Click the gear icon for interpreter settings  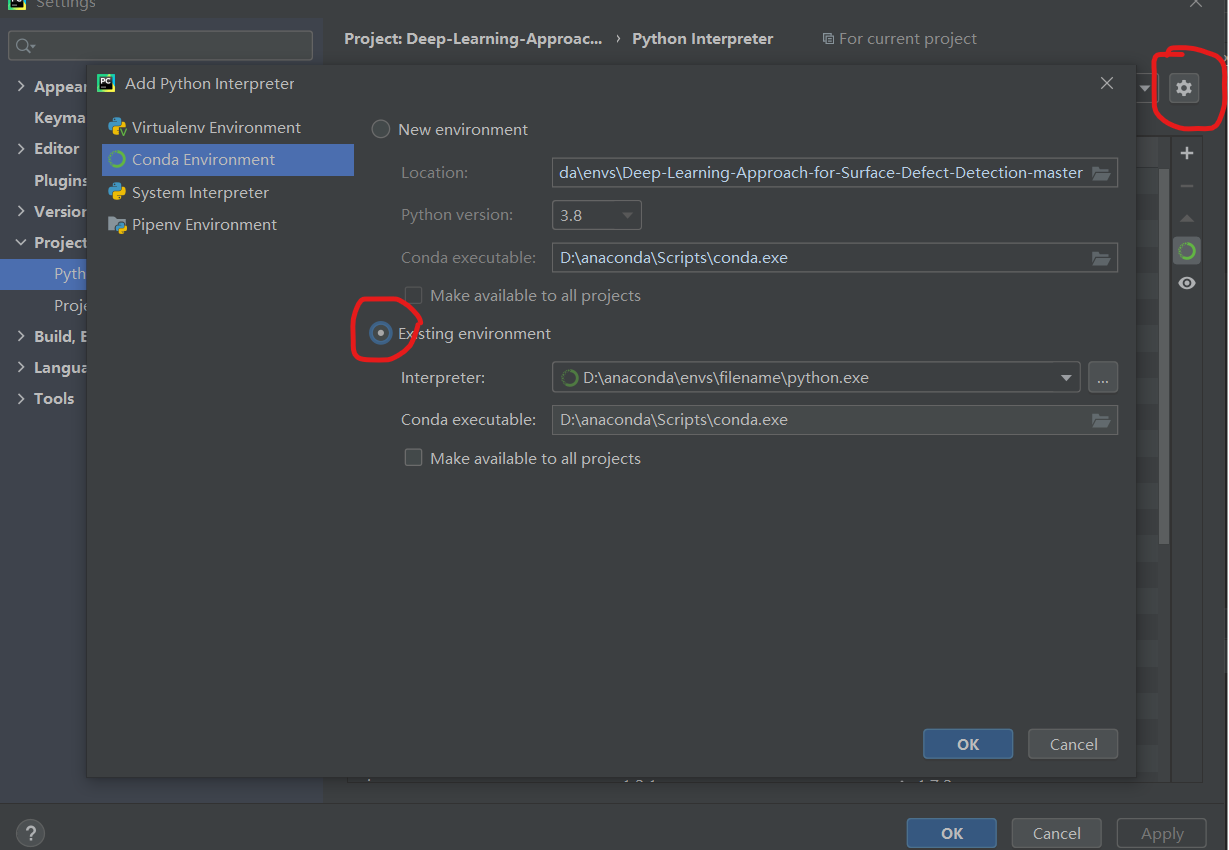[1184, 88]
